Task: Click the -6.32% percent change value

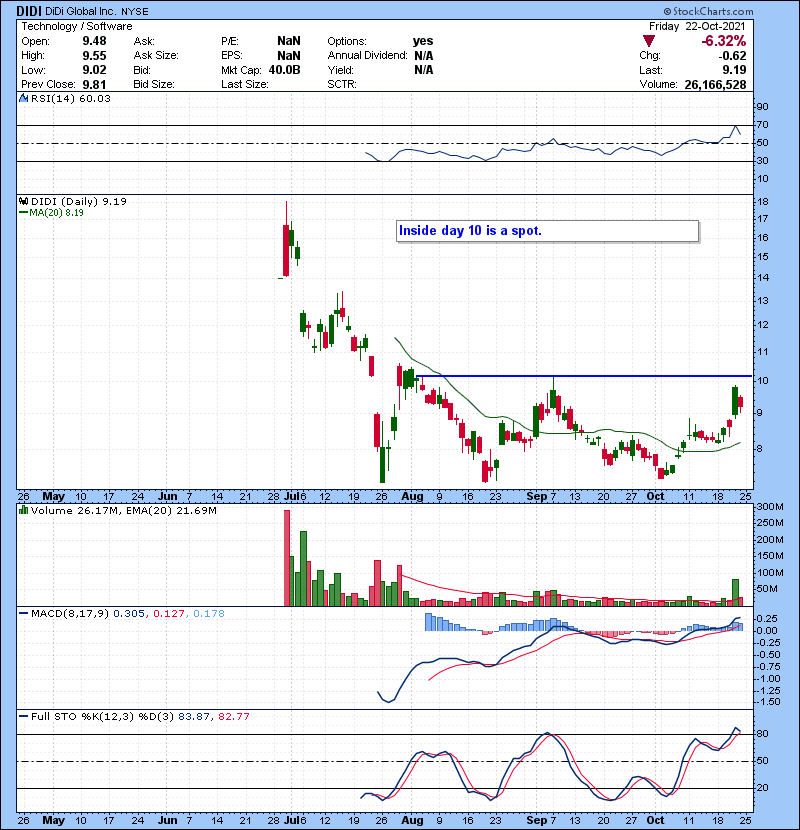Action: pyautogui.click(x=723, y=41)
